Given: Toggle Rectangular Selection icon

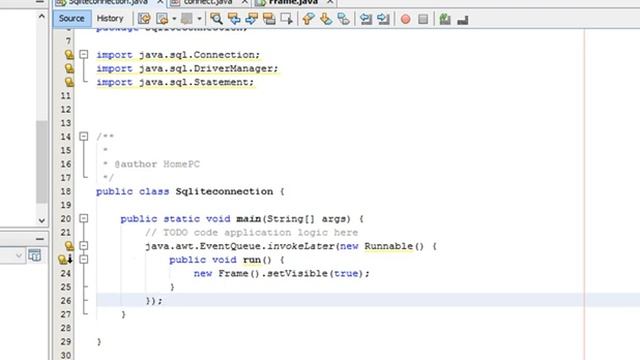Looking at the screenshot, I should (287, 19).
